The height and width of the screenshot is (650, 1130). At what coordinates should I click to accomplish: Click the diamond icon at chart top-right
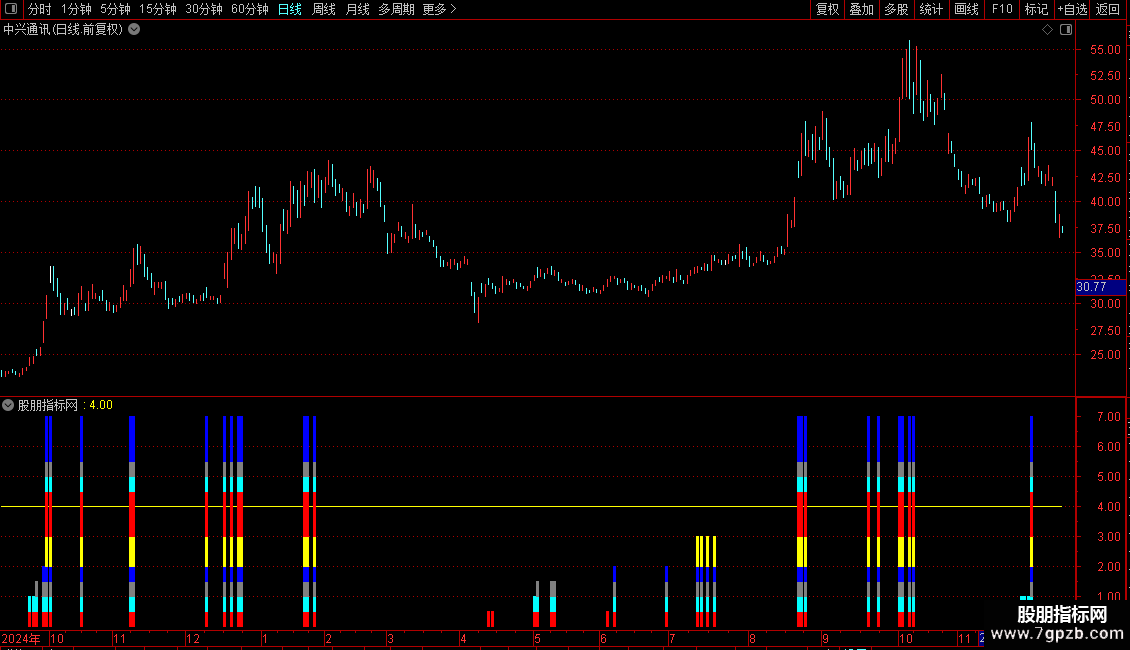(1048, 30)
